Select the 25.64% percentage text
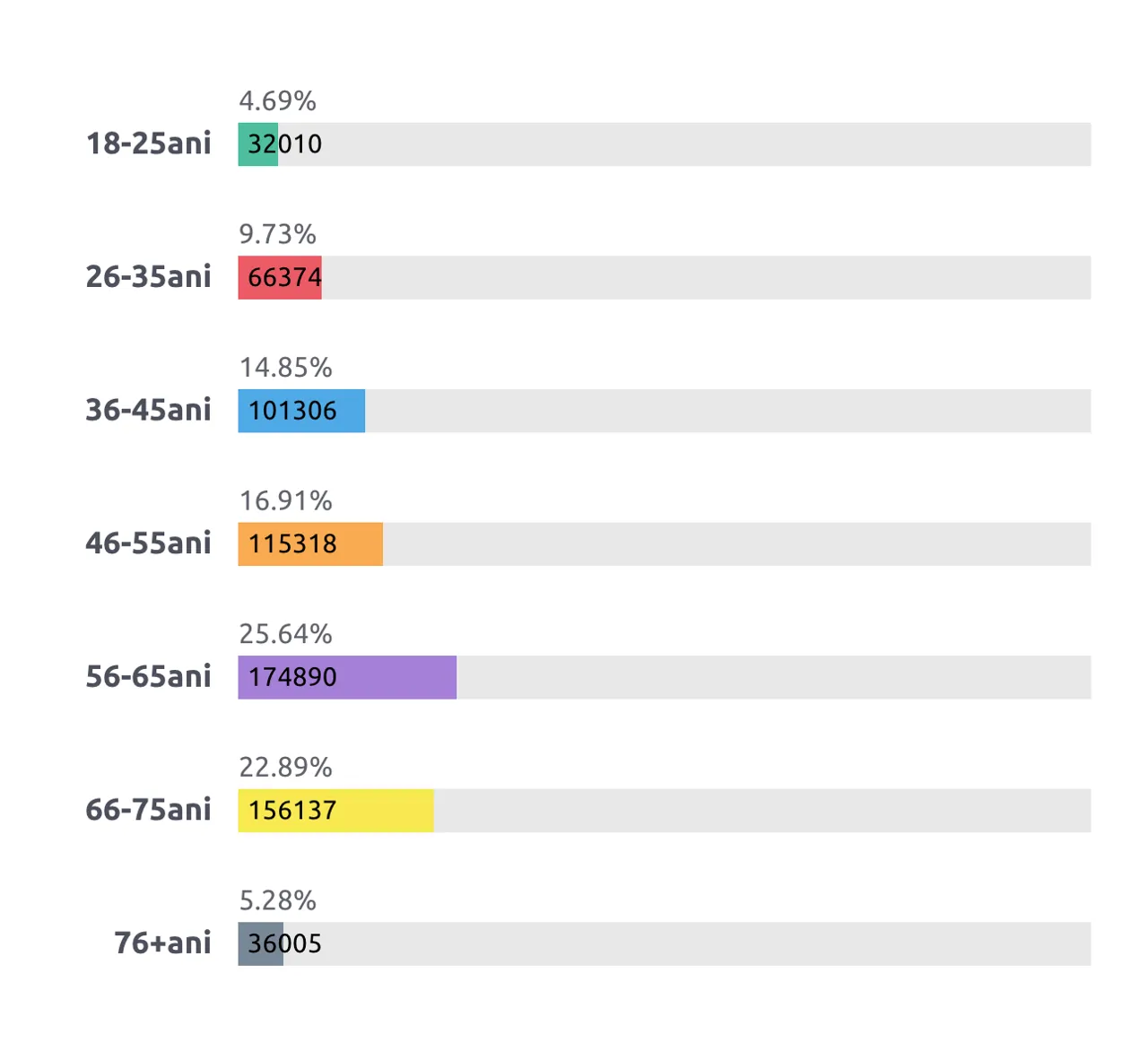The height and width of the screenshot is (1043, 1148). pos(285,634)
